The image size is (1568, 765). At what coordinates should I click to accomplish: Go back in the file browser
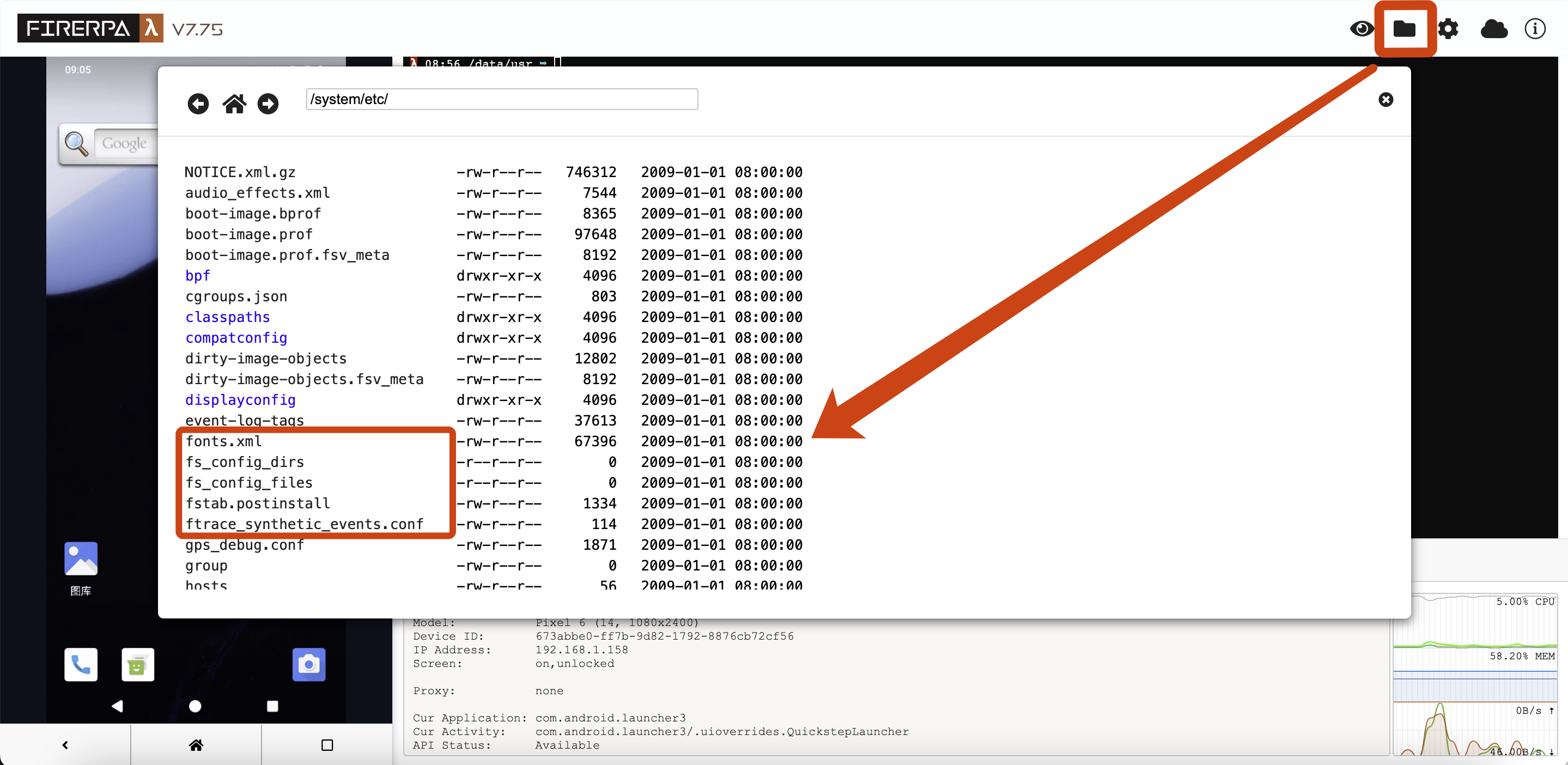pos(198,104)
